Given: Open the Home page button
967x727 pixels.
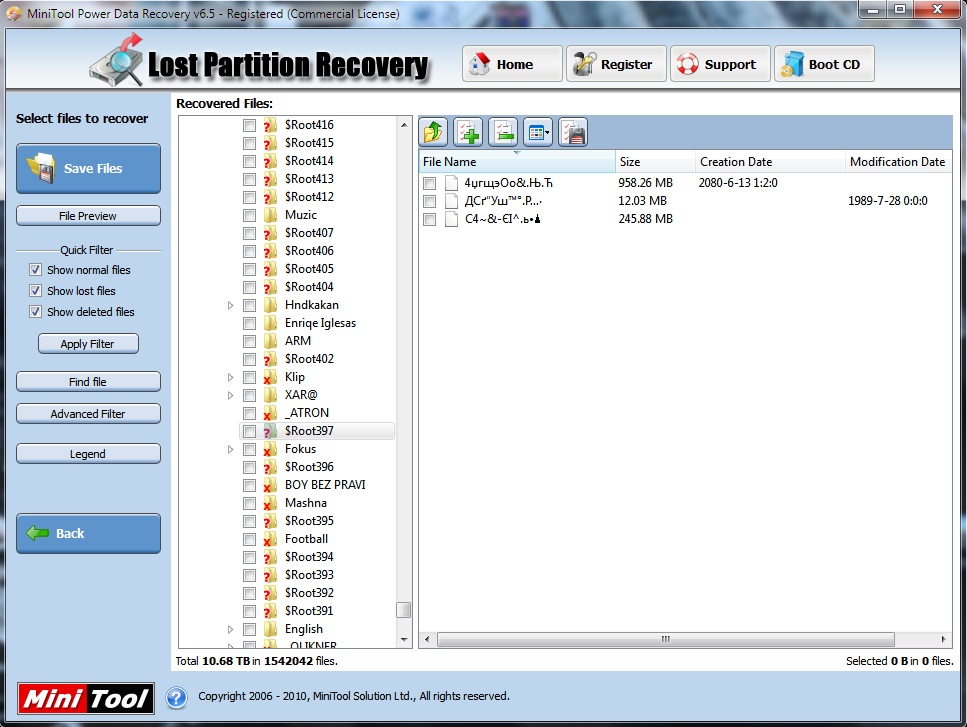Looking at the screenshot, I should click(512, 64).
